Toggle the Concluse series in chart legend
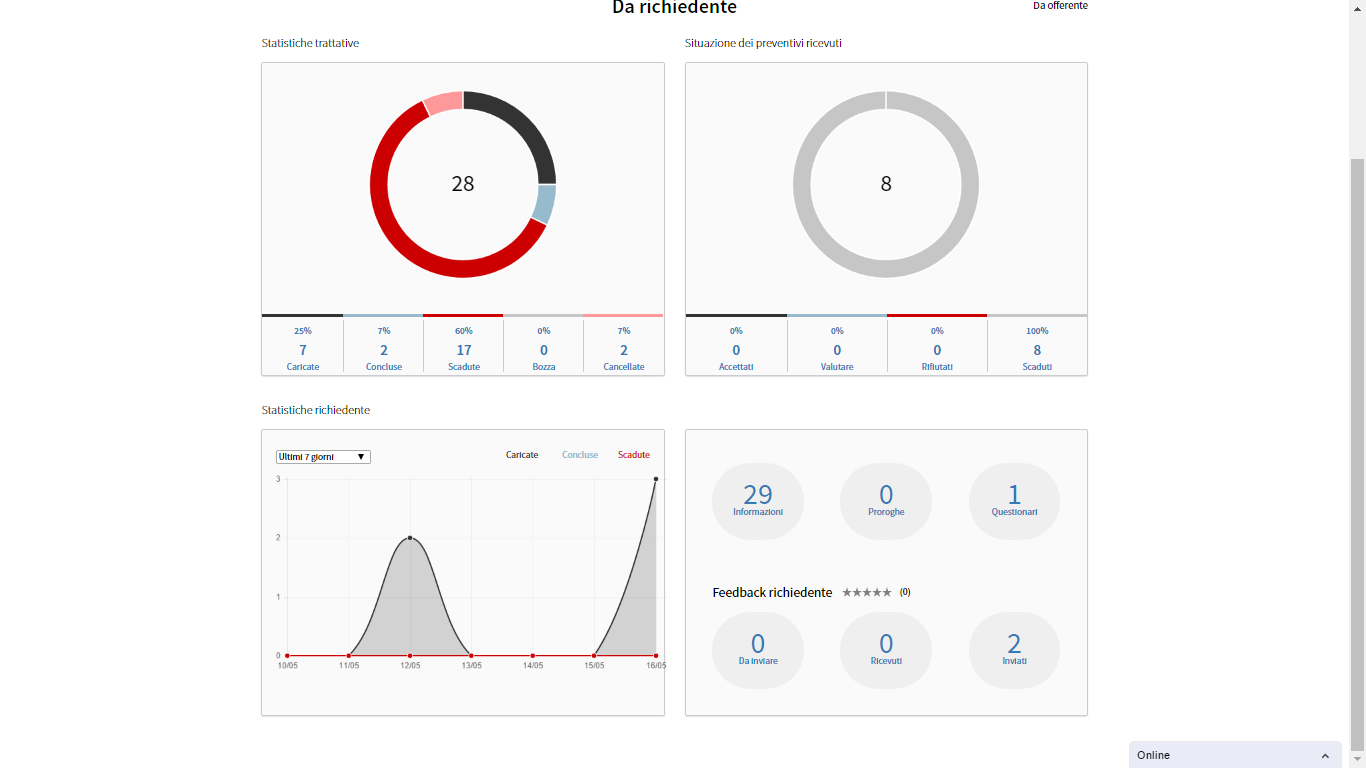 coord(580,455)
